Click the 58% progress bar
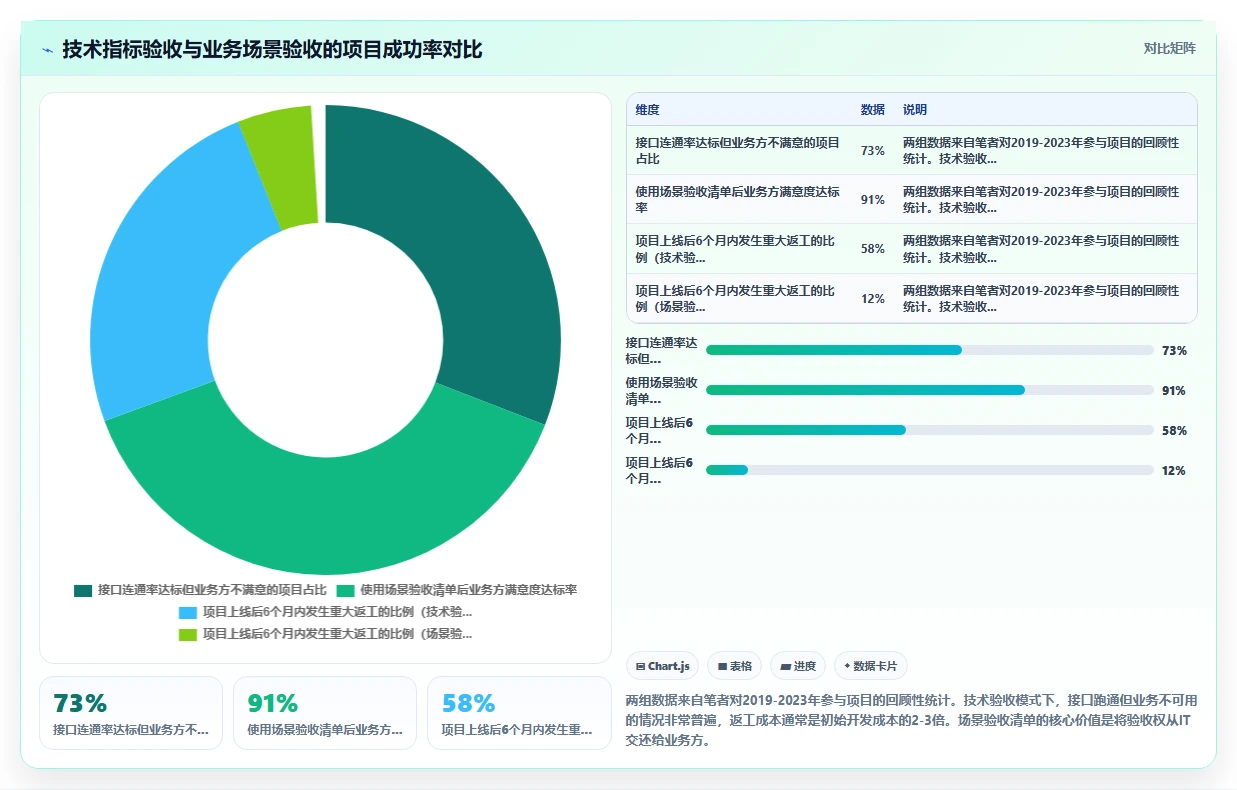Viewport: 1237px width, 790px height. (930, 430)
